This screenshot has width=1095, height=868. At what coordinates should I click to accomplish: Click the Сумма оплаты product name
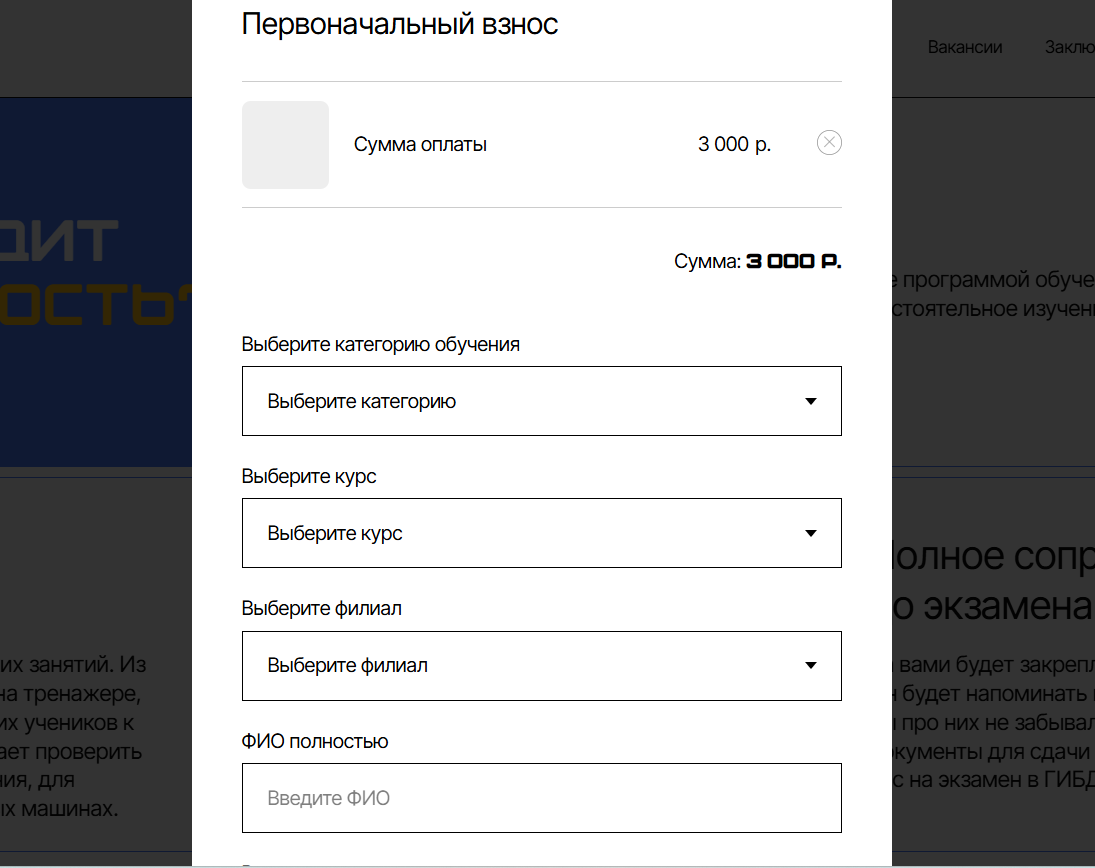(420, 145)
